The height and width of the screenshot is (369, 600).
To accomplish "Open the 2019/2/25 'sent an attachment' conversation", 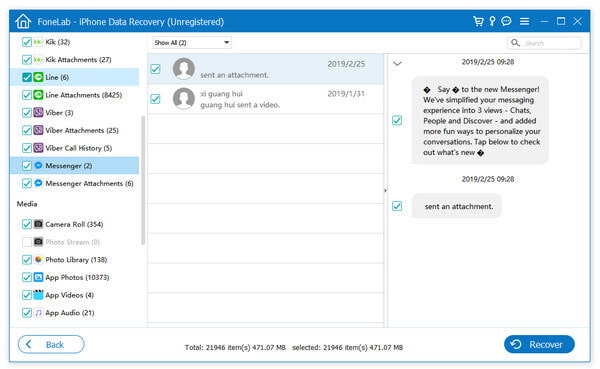I will click(266, 69).
